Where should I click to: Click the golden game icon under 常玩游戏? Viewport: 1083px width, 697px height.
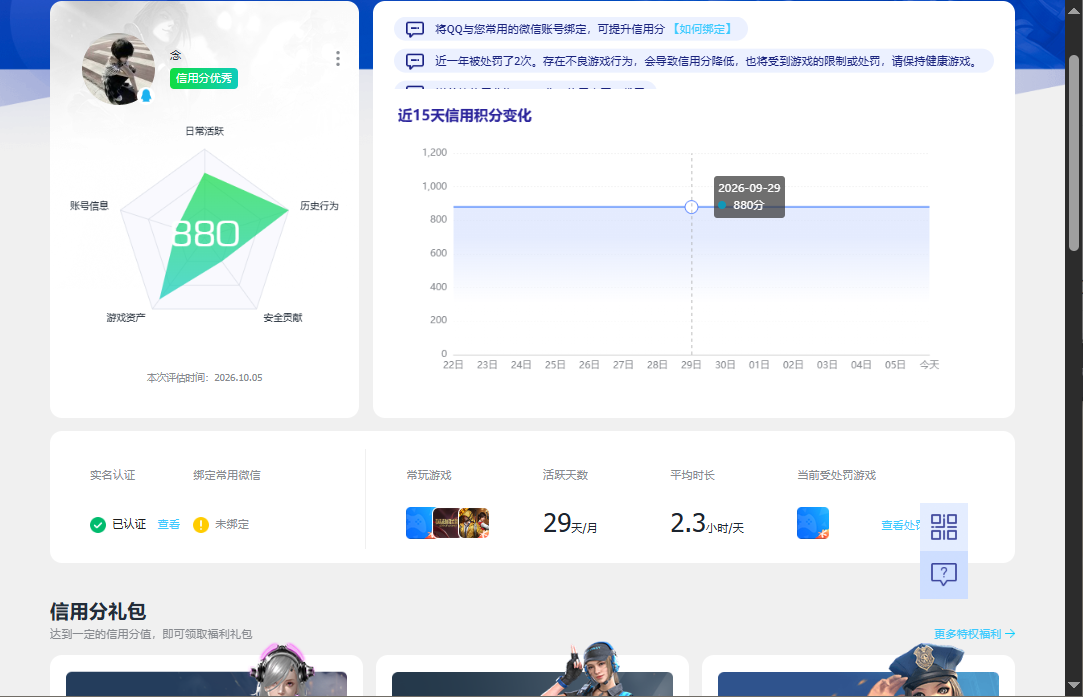point(475,523)
